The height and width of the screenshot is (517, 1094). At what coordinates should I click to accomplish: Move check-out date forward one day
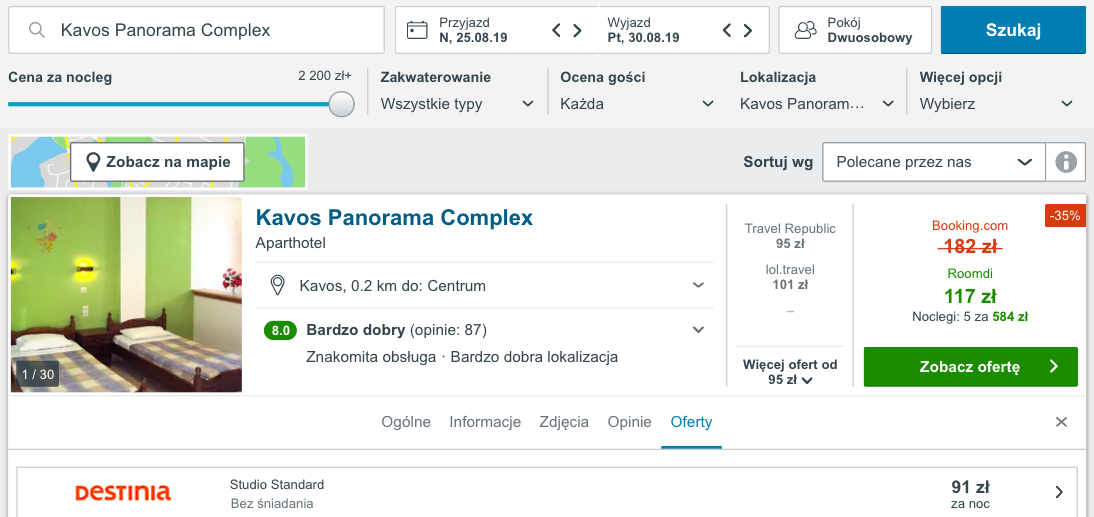click(x=748, y=30)
